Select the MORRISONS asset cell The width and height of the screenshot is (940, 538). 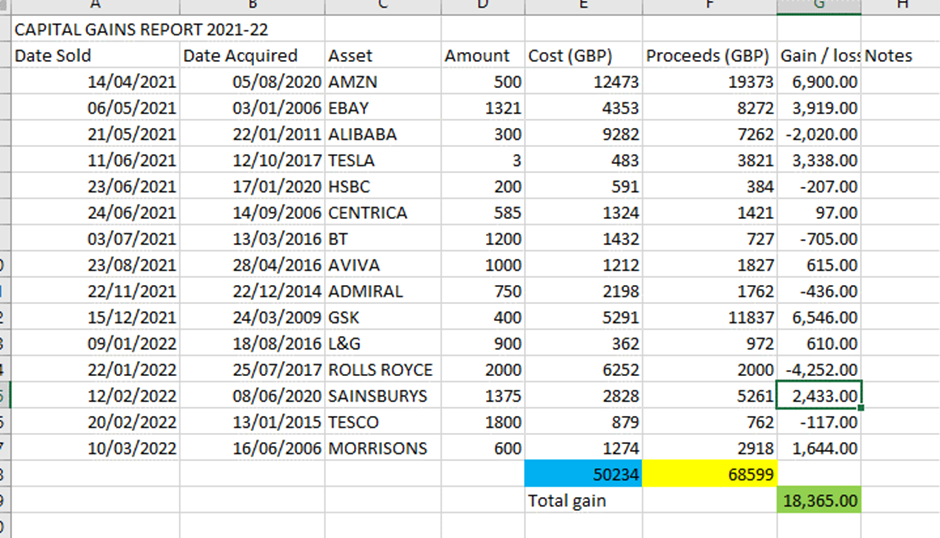[383, 448]
